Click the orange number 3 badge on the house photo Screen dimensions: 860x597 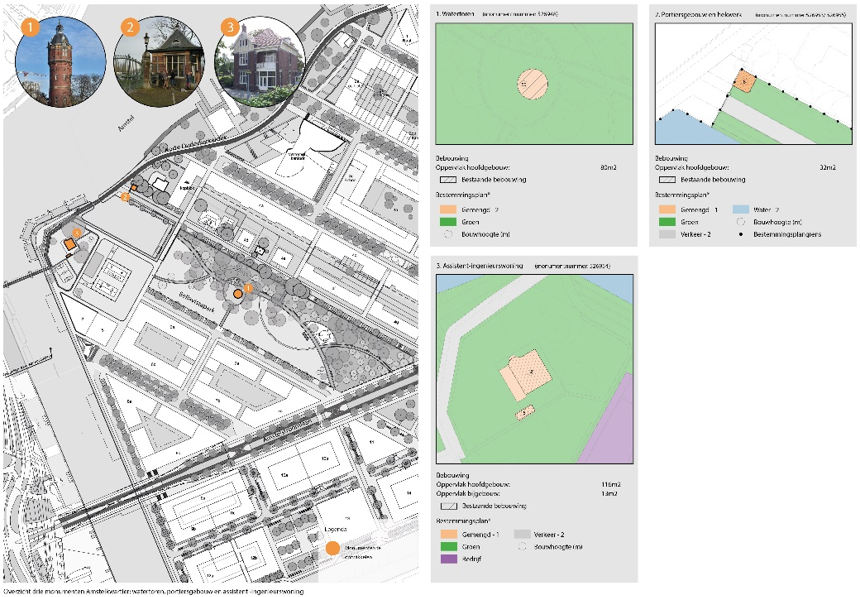pos(231,27)
